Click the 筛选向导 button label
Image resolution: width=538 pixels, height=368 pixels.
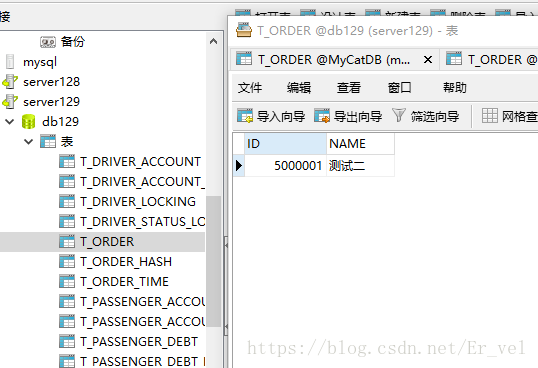pyautogui.click(x=435, y=117)
